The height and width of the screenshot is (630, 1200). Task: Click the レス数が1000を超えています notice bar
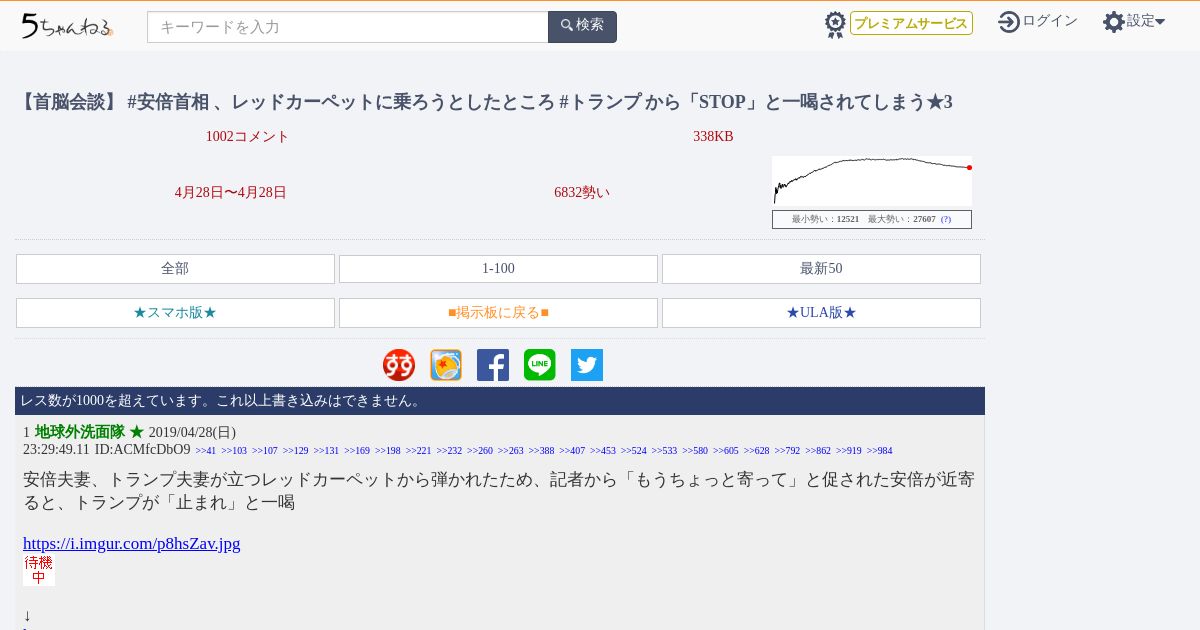pos(500,401)
